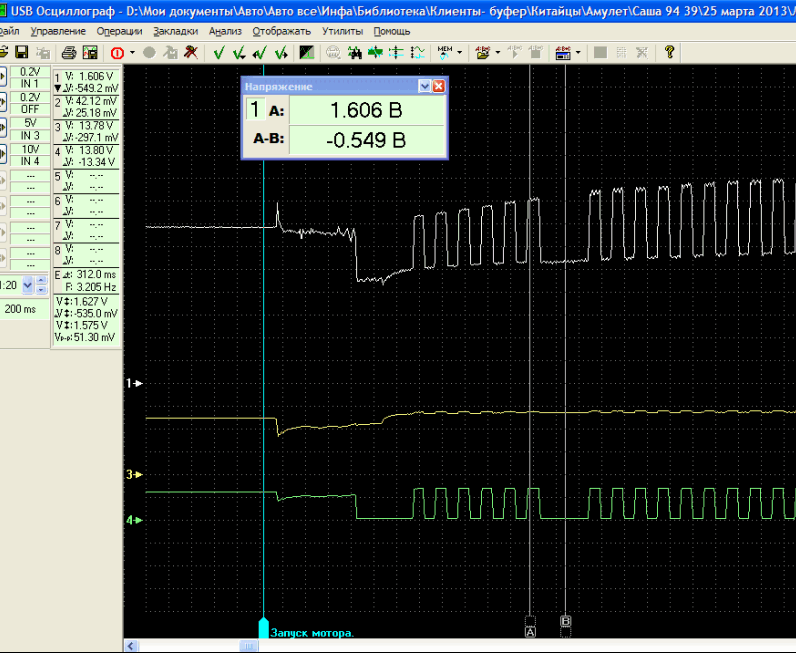Click the 200 ms timebase field
This screenshot has height=653, width=796.
point(19,309)
